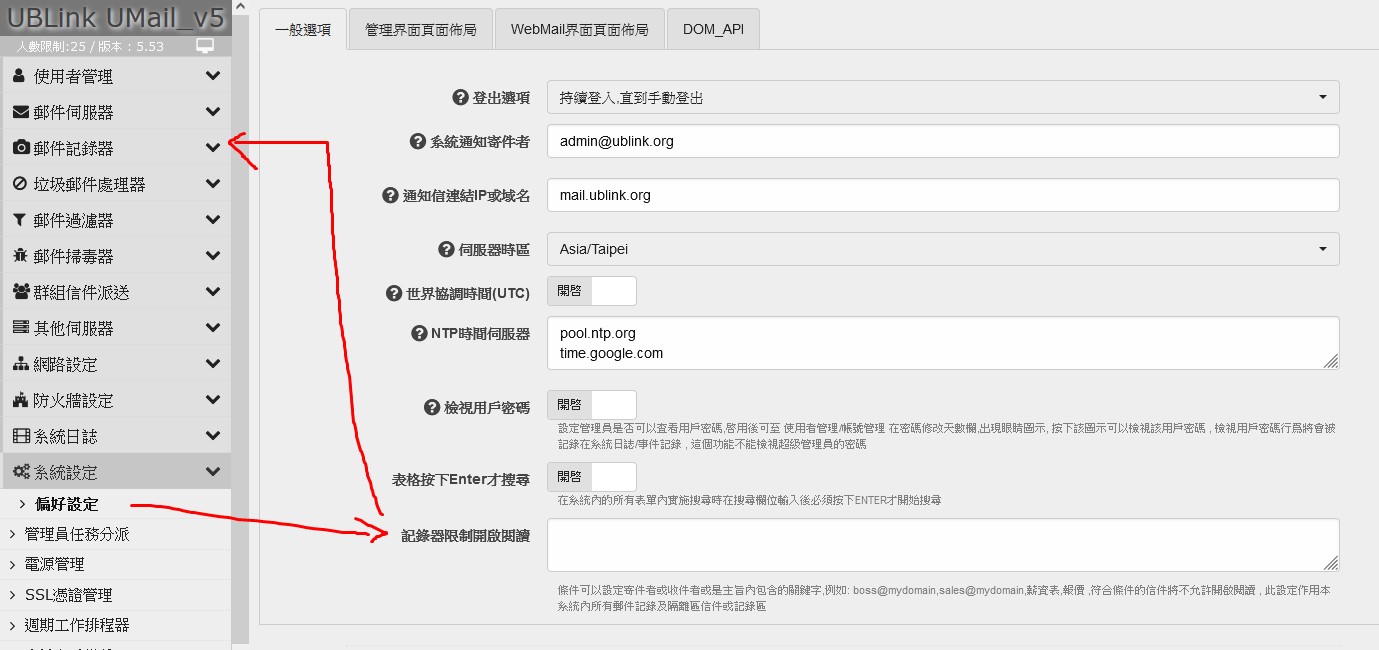Open the 登出選項 dropdown
1379x650 pixels.
click(x=942, y=97)
